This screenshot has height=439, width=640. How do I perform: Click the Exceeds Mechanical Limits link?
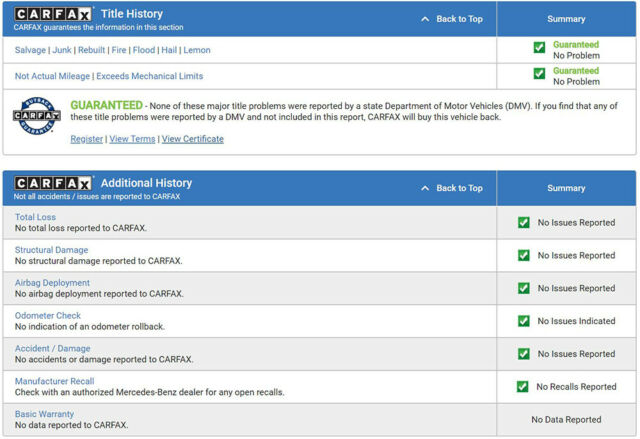pos(149,76)
